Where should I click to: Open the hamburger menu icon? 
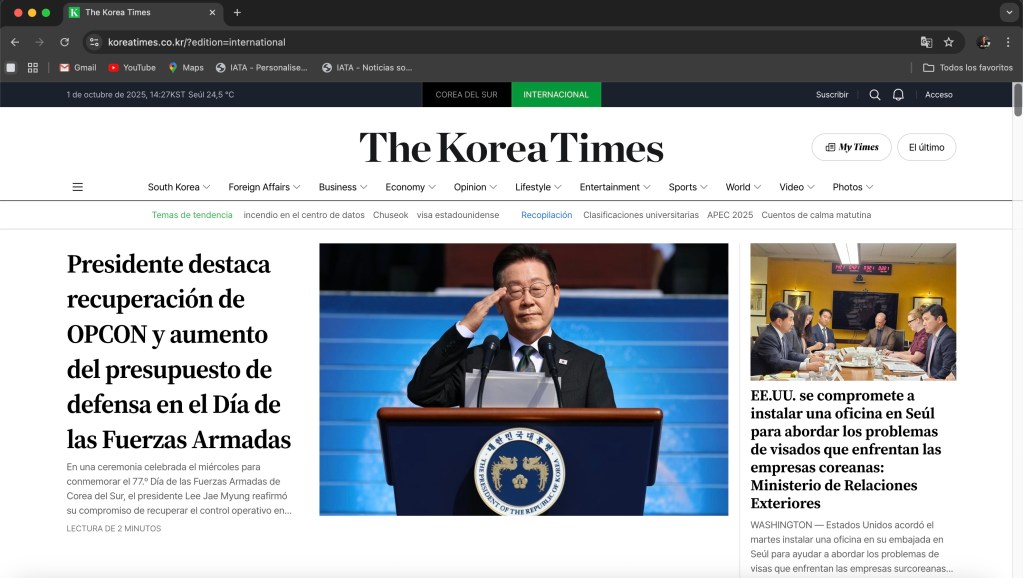[x=78, y=187]
